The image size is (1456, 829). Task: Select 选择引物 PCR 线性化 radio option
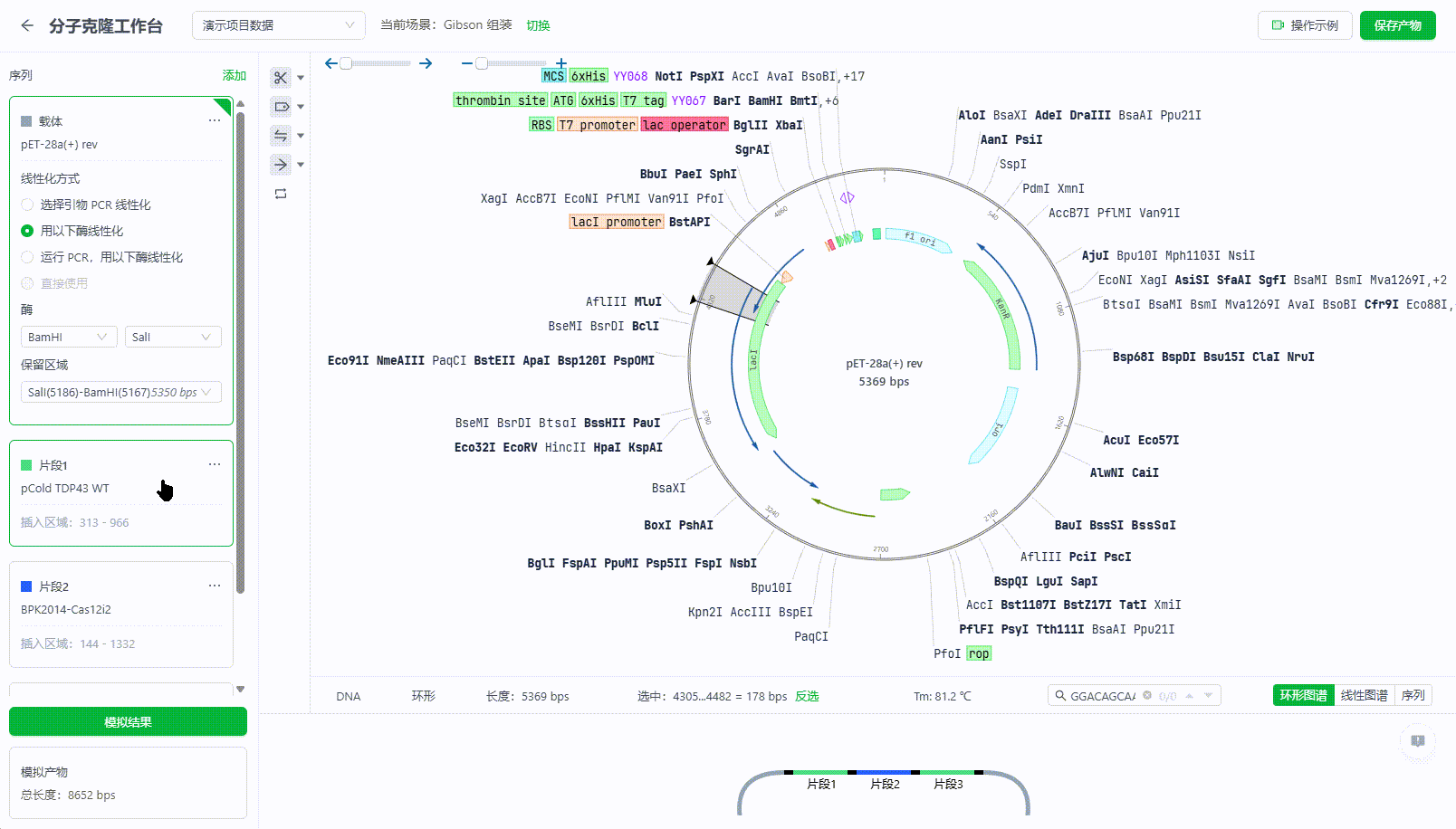(x=27, y=205)
